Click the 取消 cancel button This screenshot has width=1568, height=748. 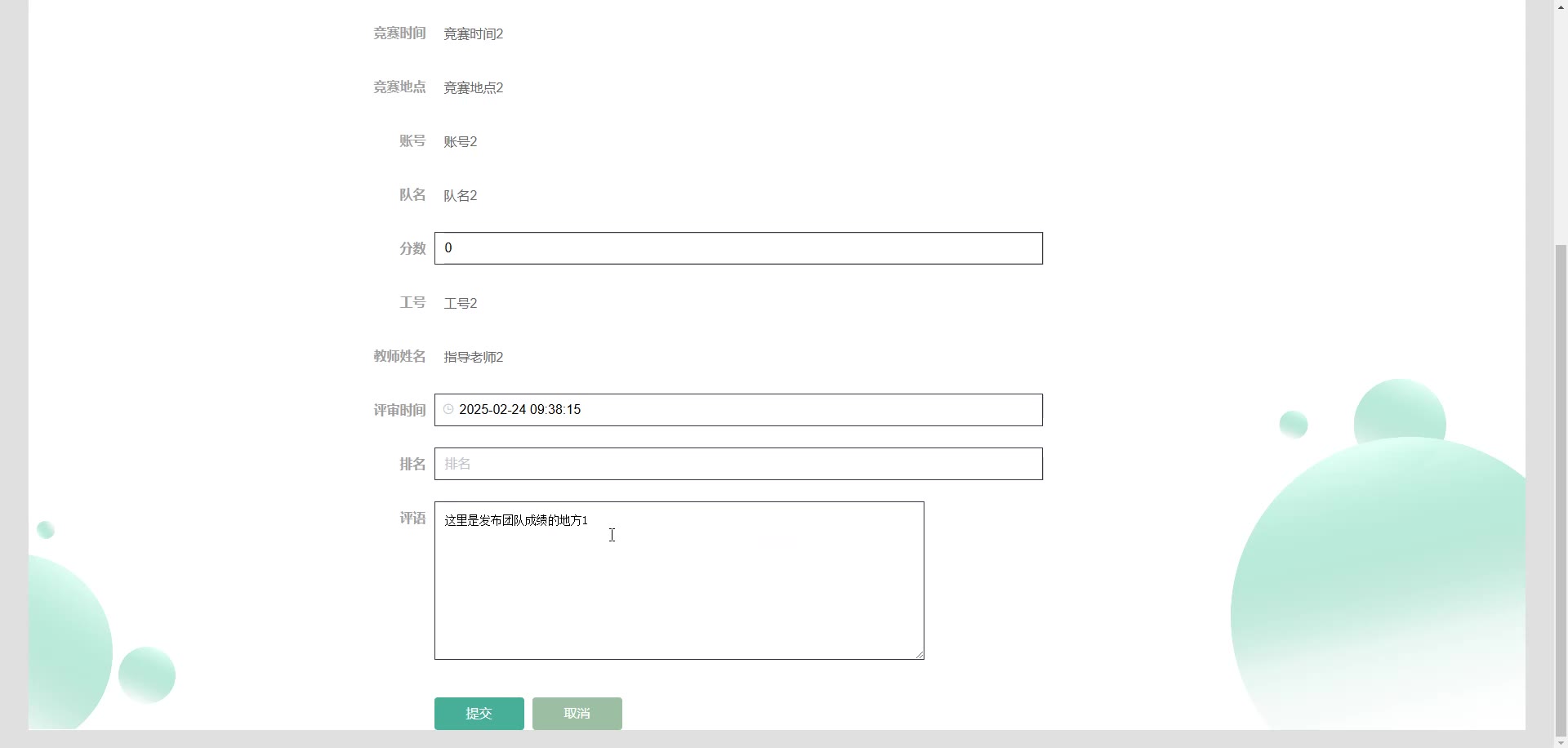coord(577,714)
